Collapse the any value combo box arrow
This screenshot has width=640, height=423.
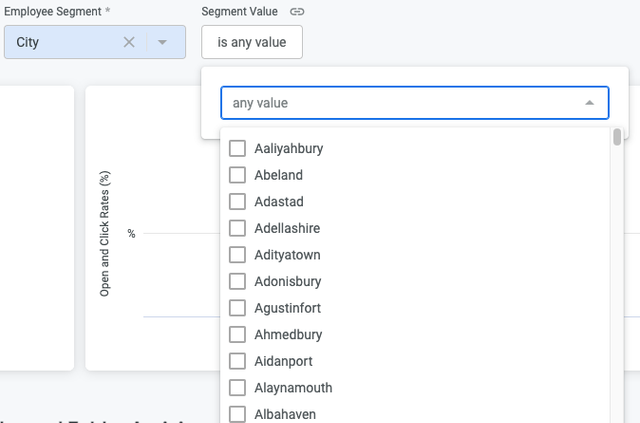tap(589, 103)
